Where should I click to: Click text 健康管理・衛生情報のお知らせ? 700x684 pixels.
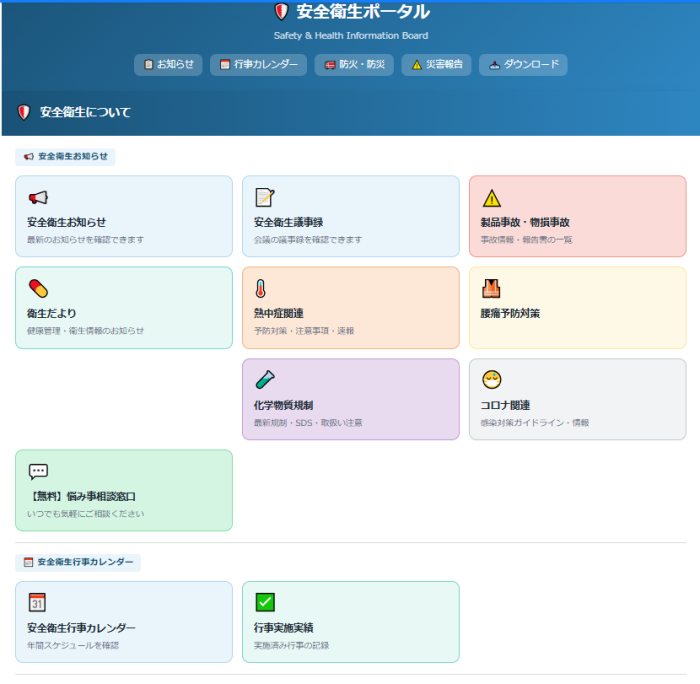tap(85, 331)
